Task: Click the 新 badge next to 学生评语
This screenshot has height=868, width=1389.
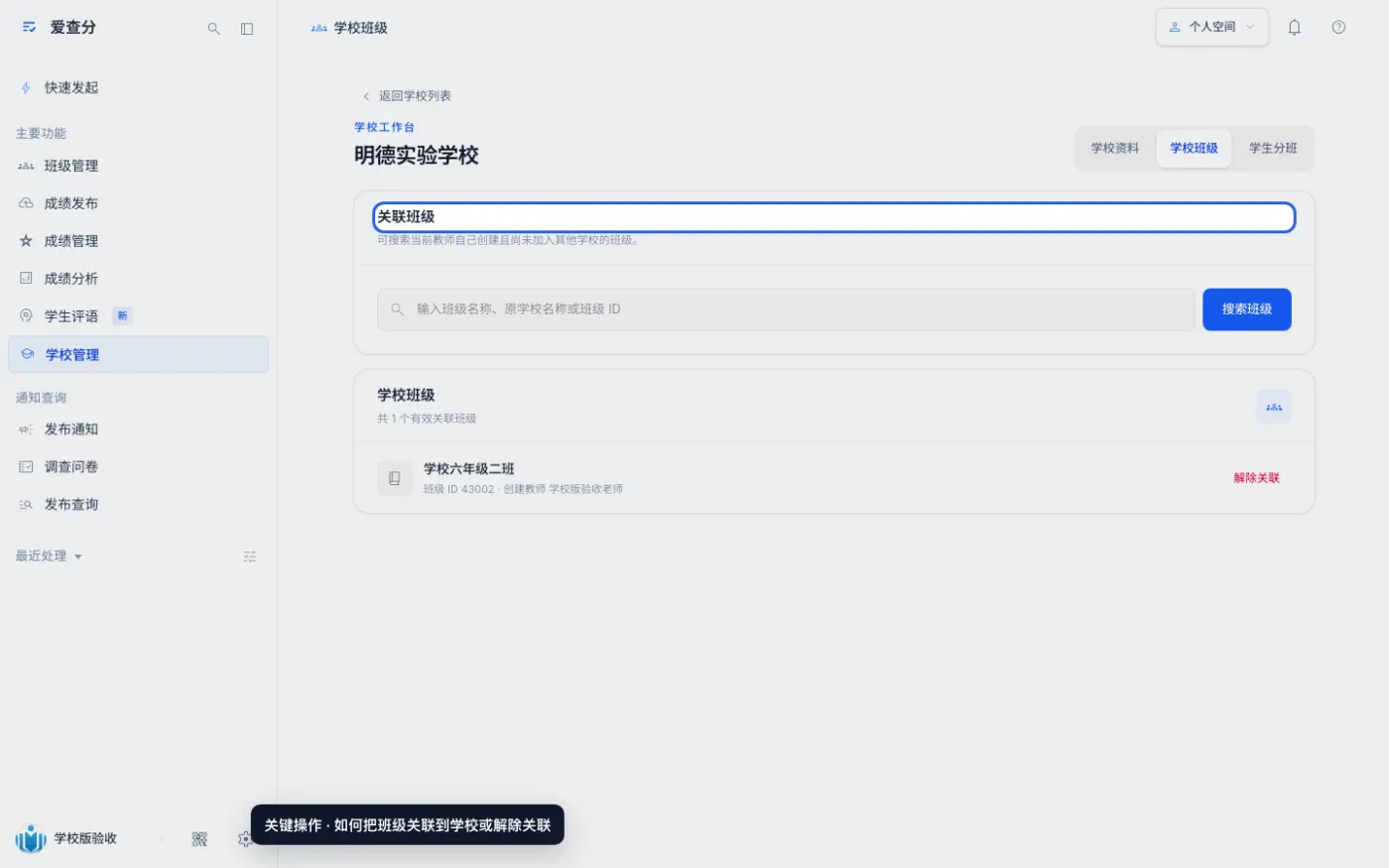Action: tap(122, 316)
